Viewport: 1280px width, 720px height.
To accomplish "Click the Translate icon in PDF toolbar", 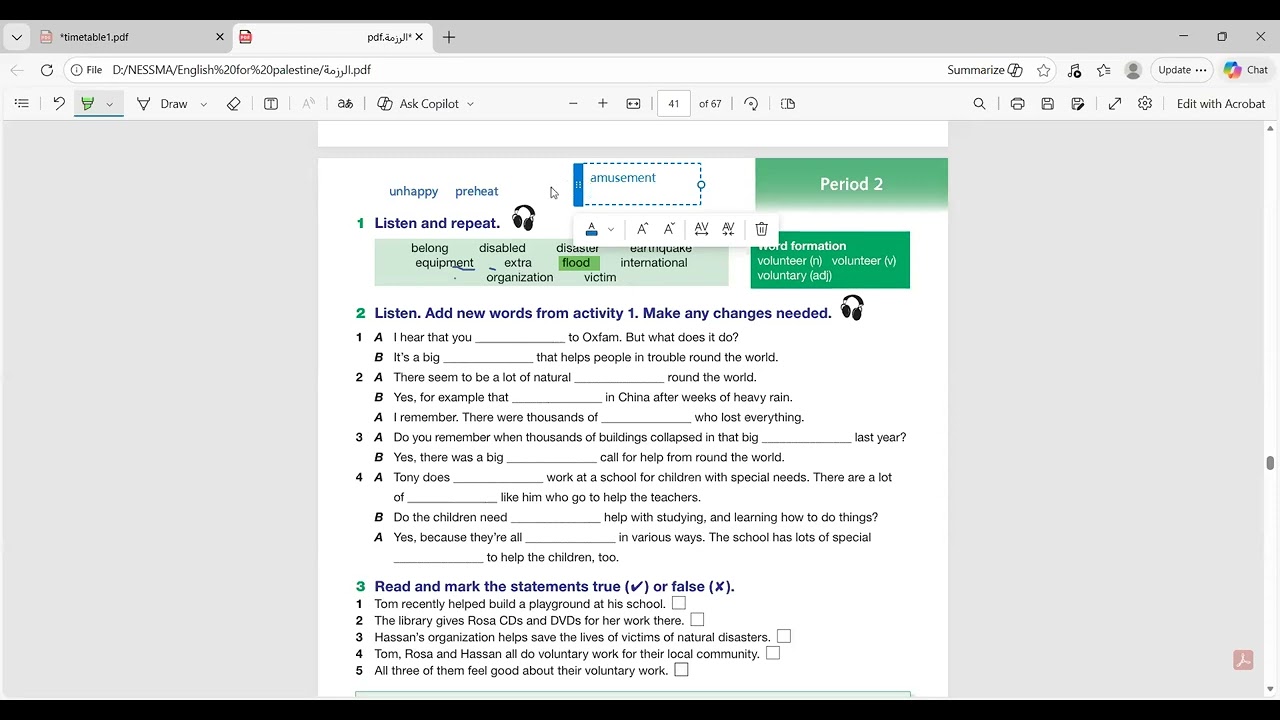I will (345, 104).
